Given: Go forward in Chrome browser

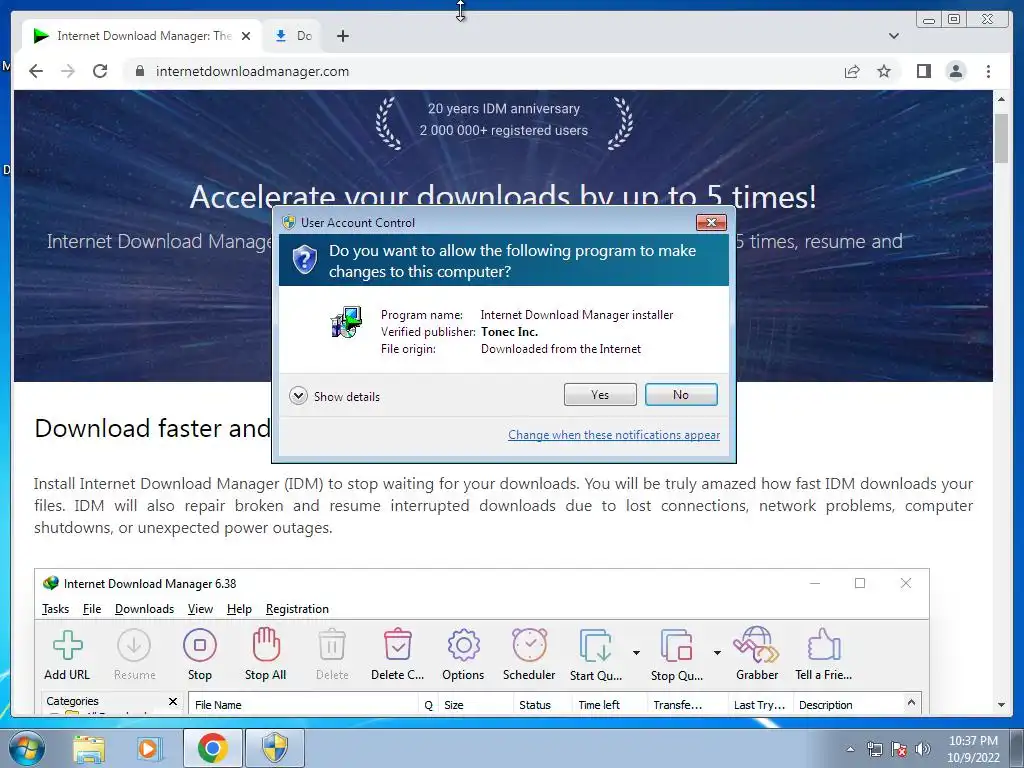Looking at the screenshot, I should [x=68, y=71].
